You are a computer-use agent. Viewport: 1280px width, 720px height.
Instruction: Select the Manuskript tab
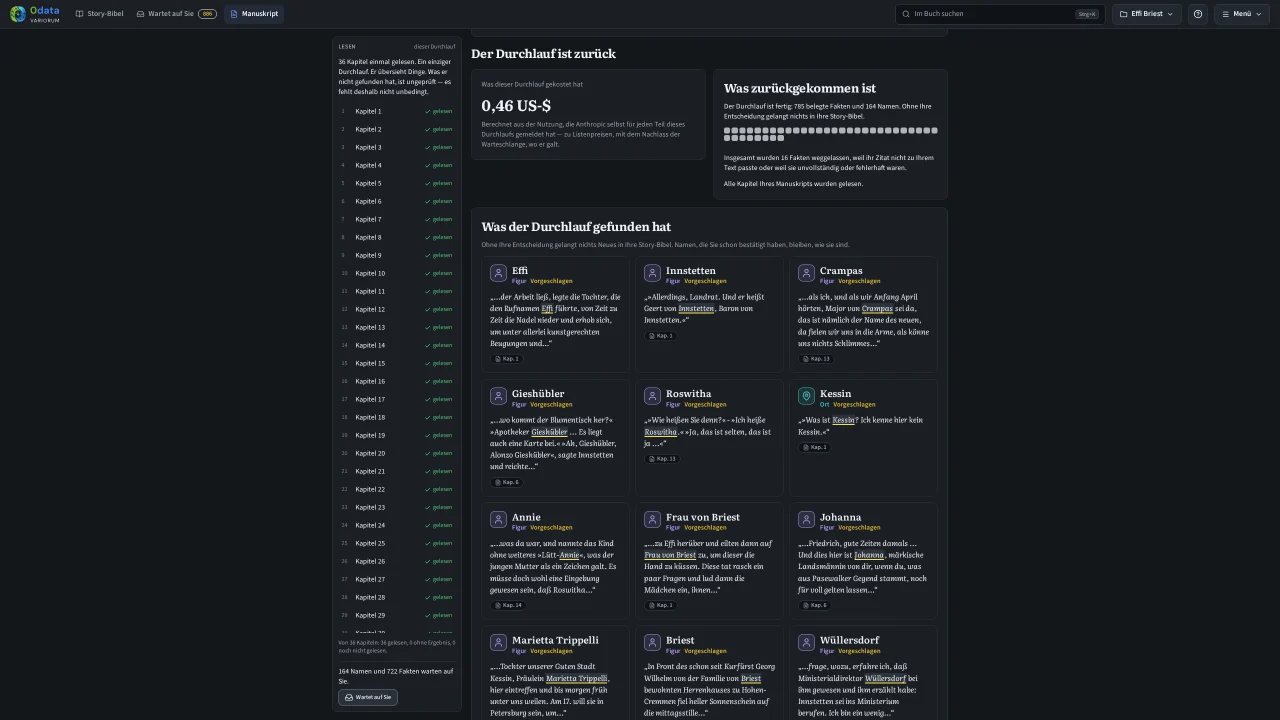tap(254, 14)
